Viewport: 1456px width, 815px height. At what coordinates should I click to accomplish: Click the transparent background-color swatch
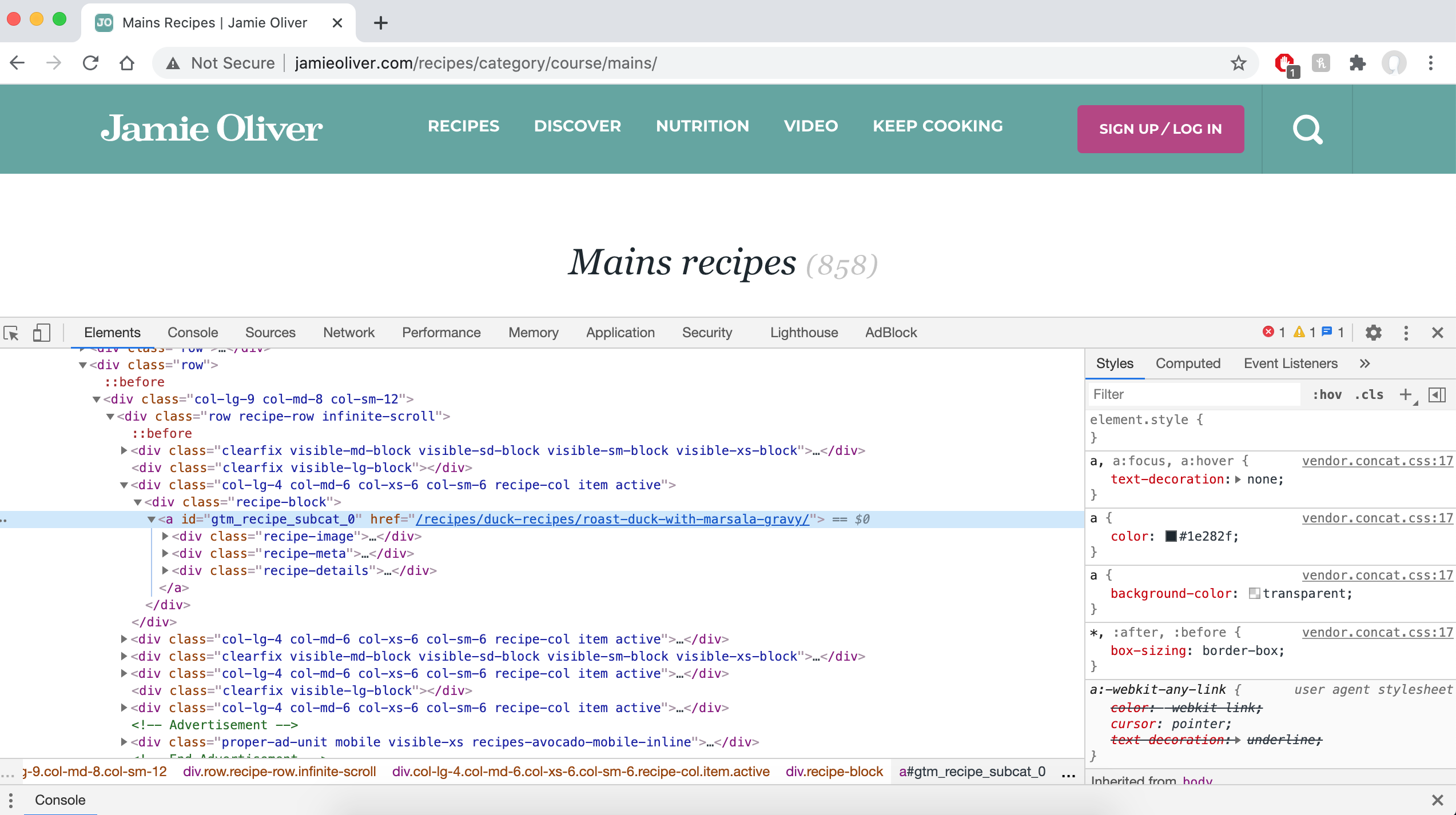tap(1254, 593)
